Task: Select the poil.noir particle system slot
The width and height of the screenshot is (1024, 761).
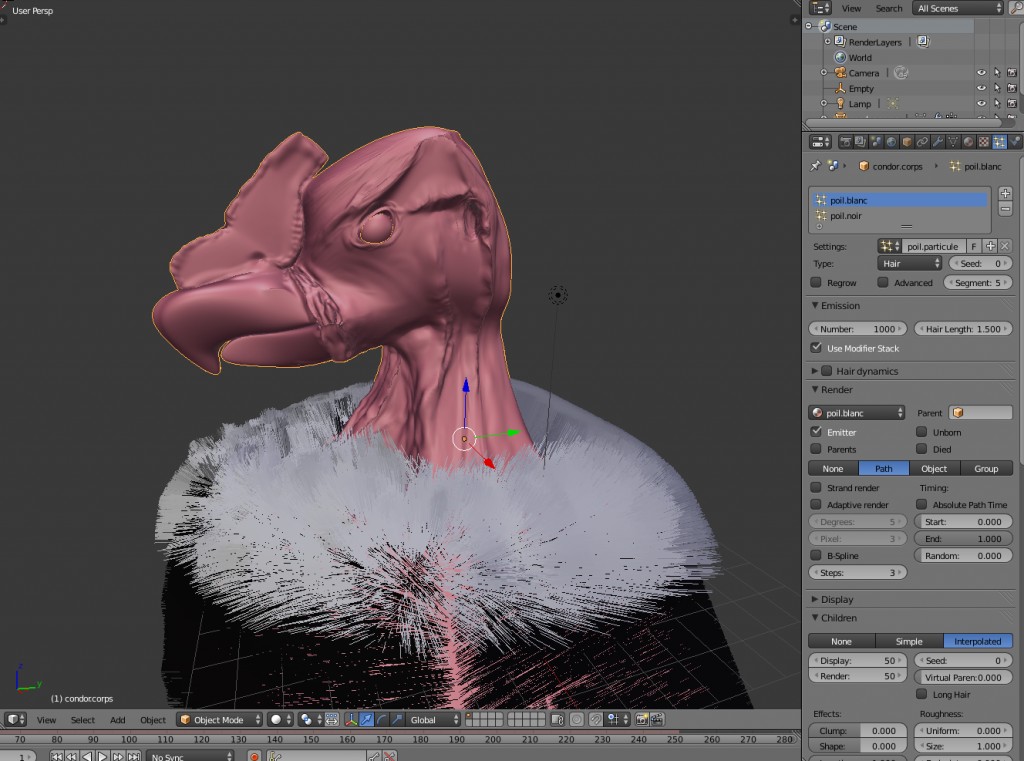Action: click(845, 215)
